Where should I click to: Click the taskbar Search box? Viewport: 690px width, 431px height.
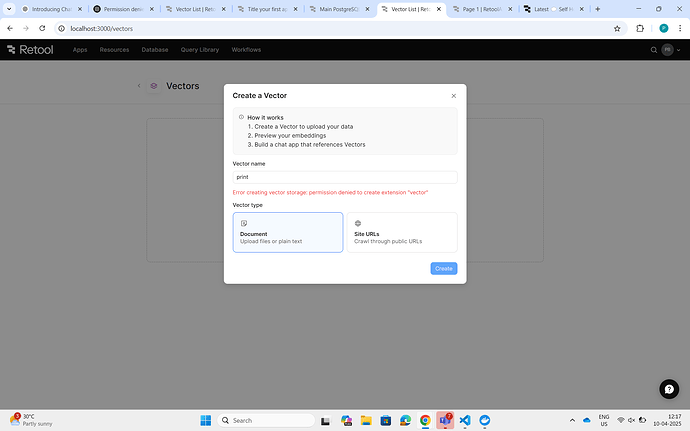(x=266, y=420)
